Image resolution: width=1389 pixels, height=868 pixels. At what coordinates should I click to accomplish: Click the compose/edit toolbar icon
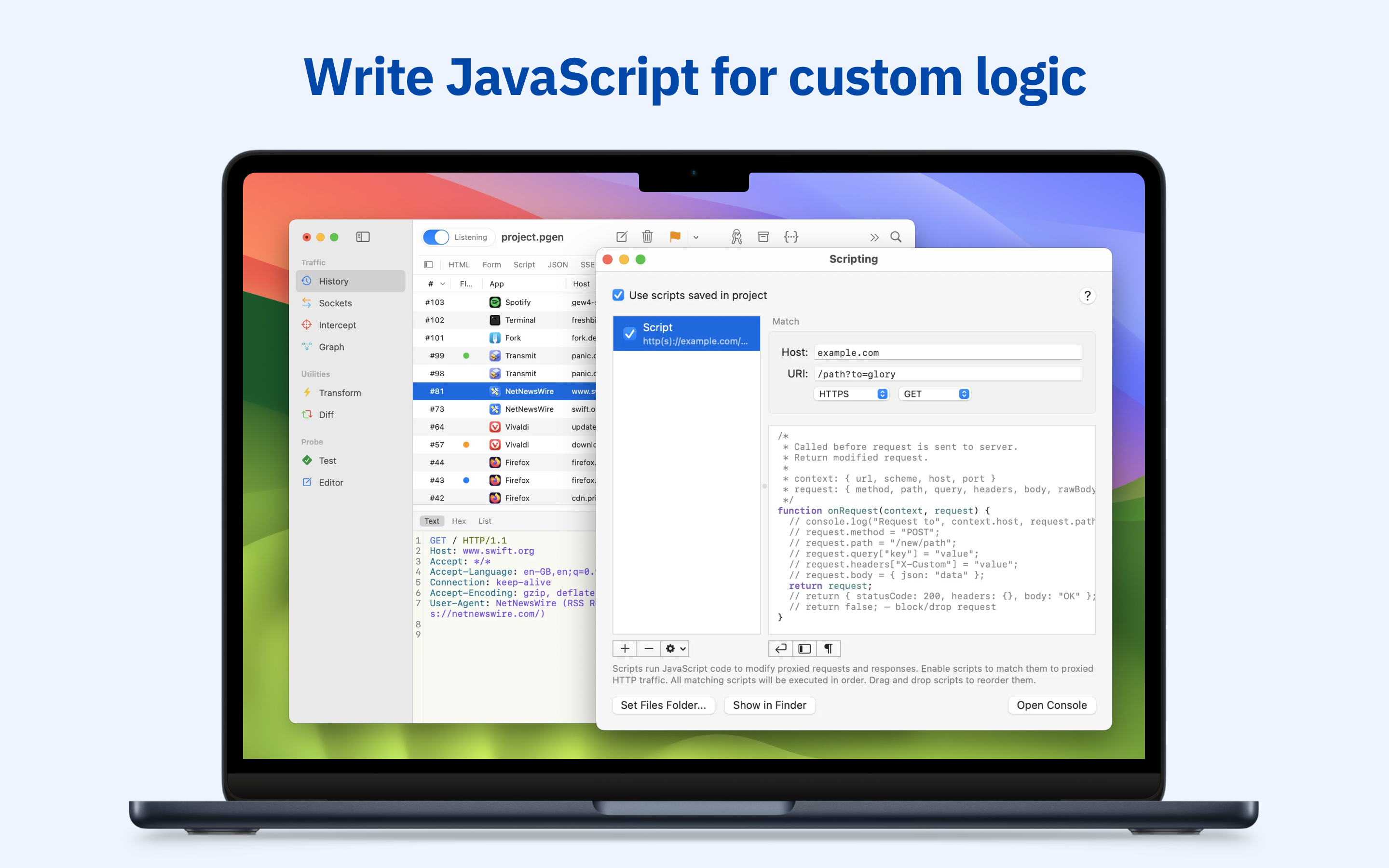click(622, 237)
